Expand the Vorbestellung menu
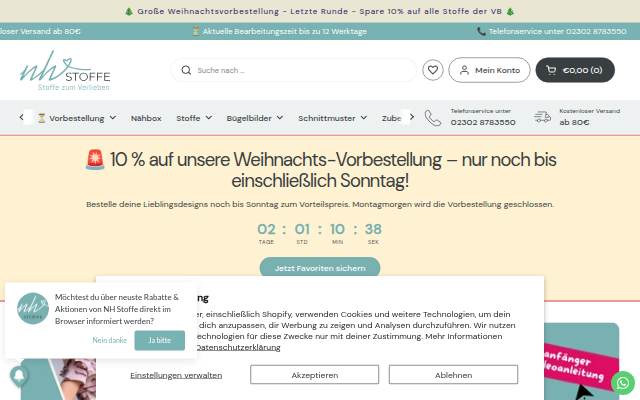The height and width of the screenshot is (400, 640). pos(77,118)
